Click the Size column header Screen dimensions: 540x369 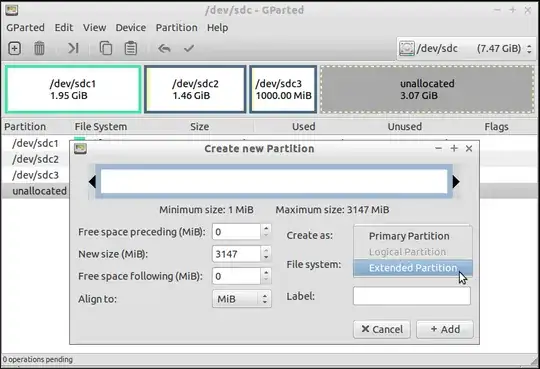click(199, 126)
